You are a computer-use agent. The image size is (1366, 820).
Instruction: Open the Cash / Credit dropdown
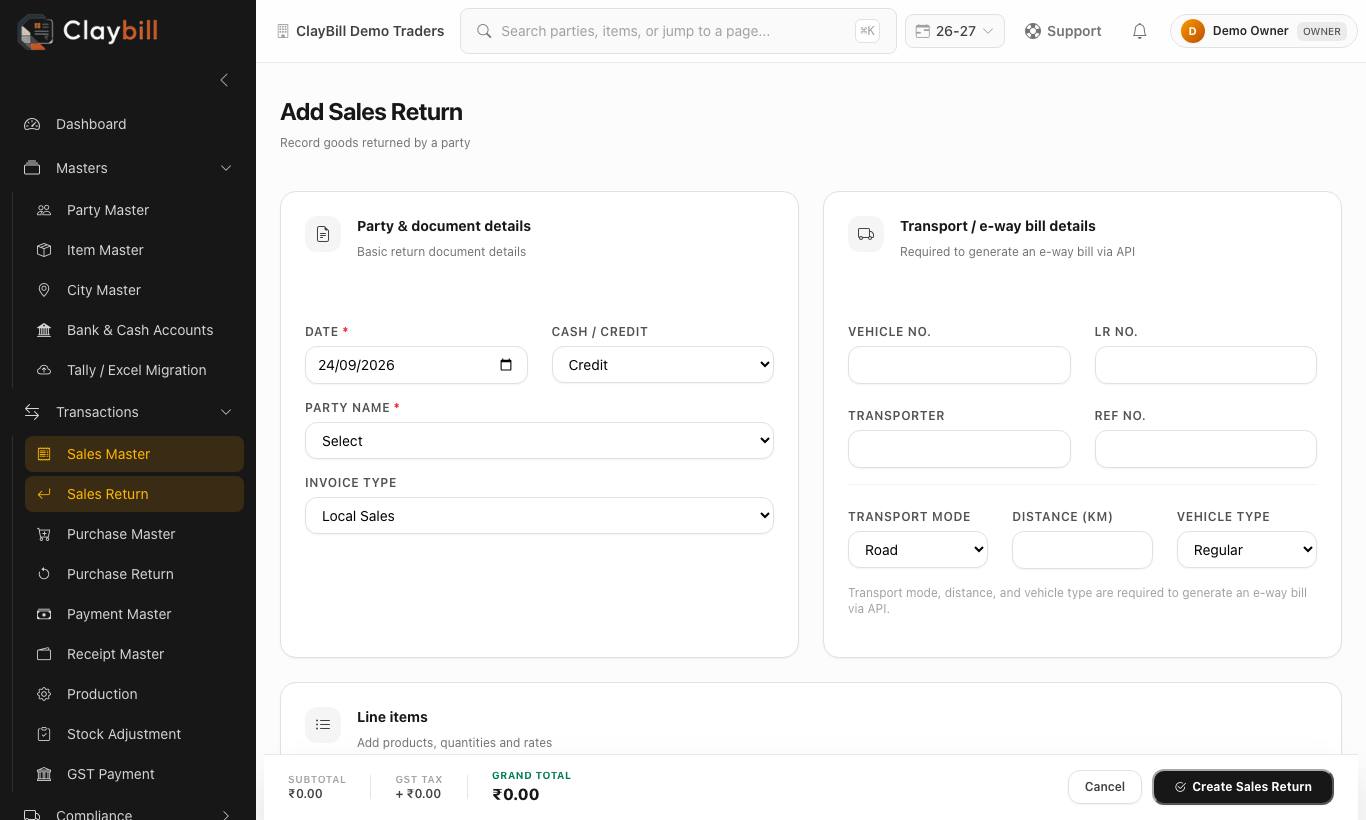coord(663,365)
